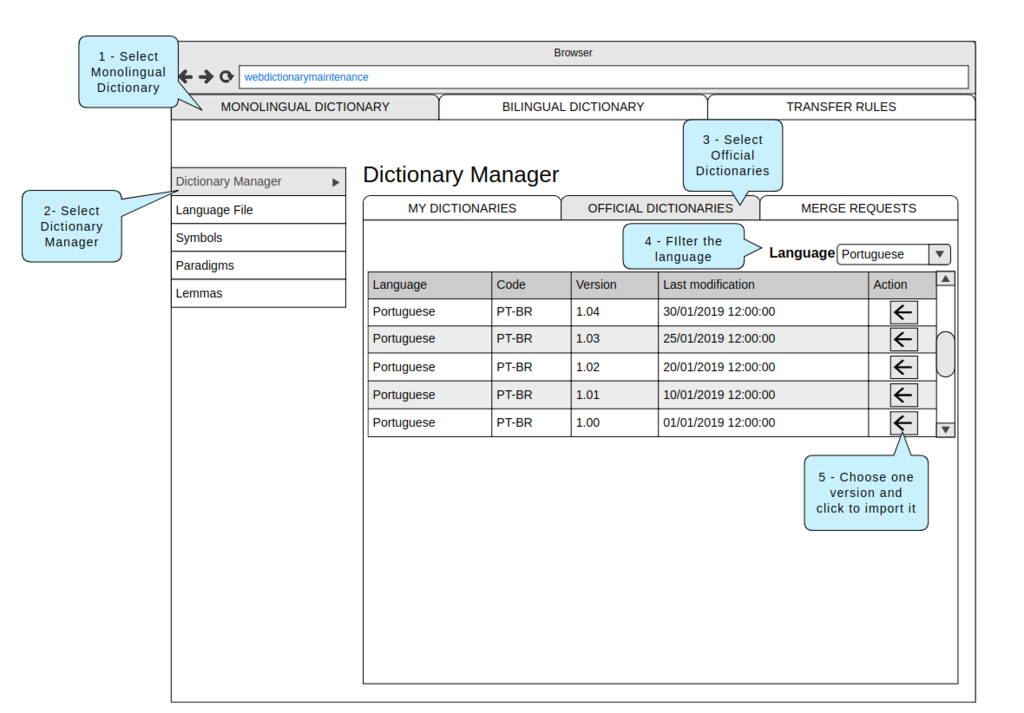Screen dimensions: 1024x713
Task: Go to Merge Requests tab
Action: pos(858,208)
